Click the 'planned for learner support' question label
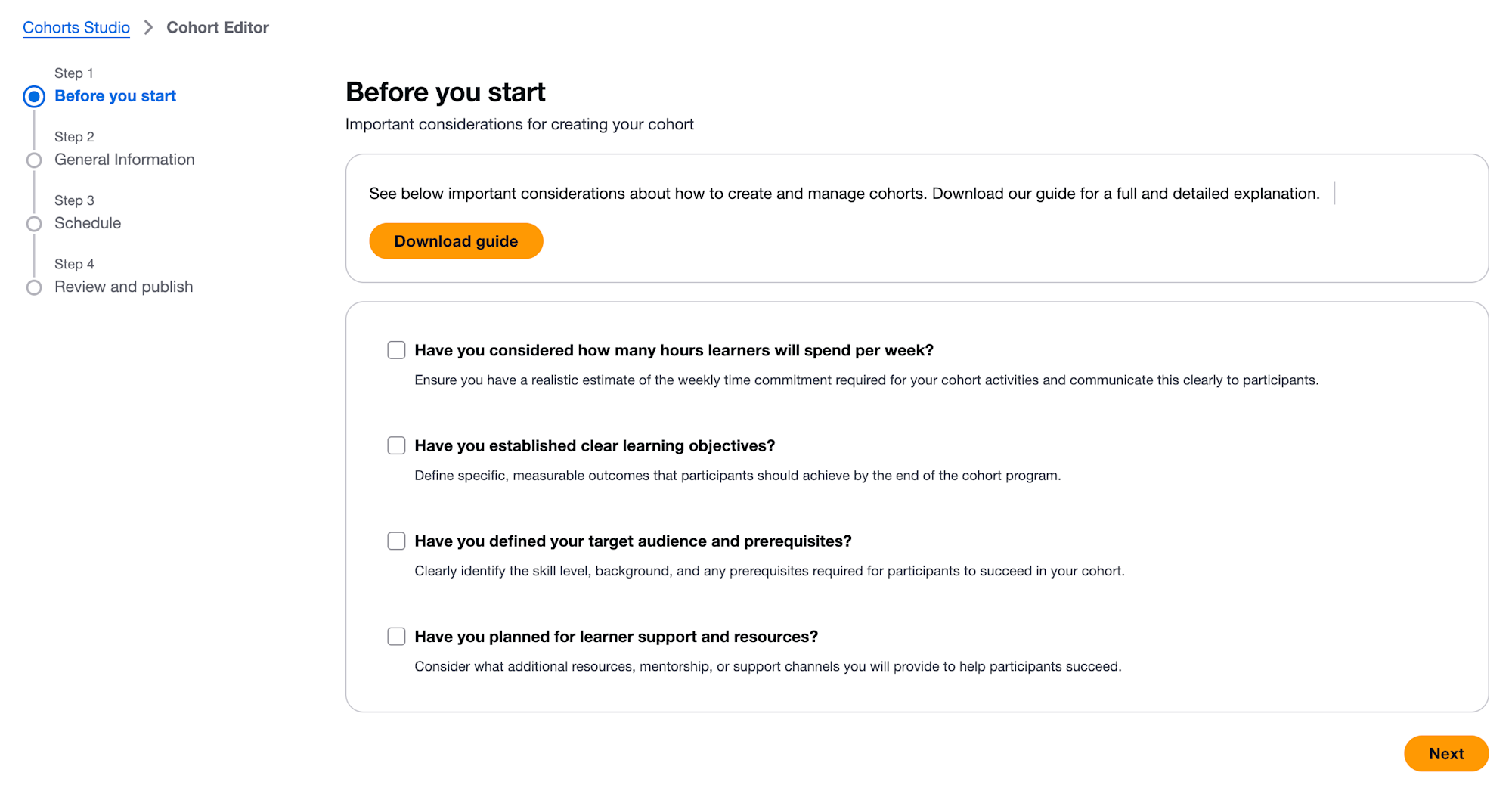 click(616, 637)
